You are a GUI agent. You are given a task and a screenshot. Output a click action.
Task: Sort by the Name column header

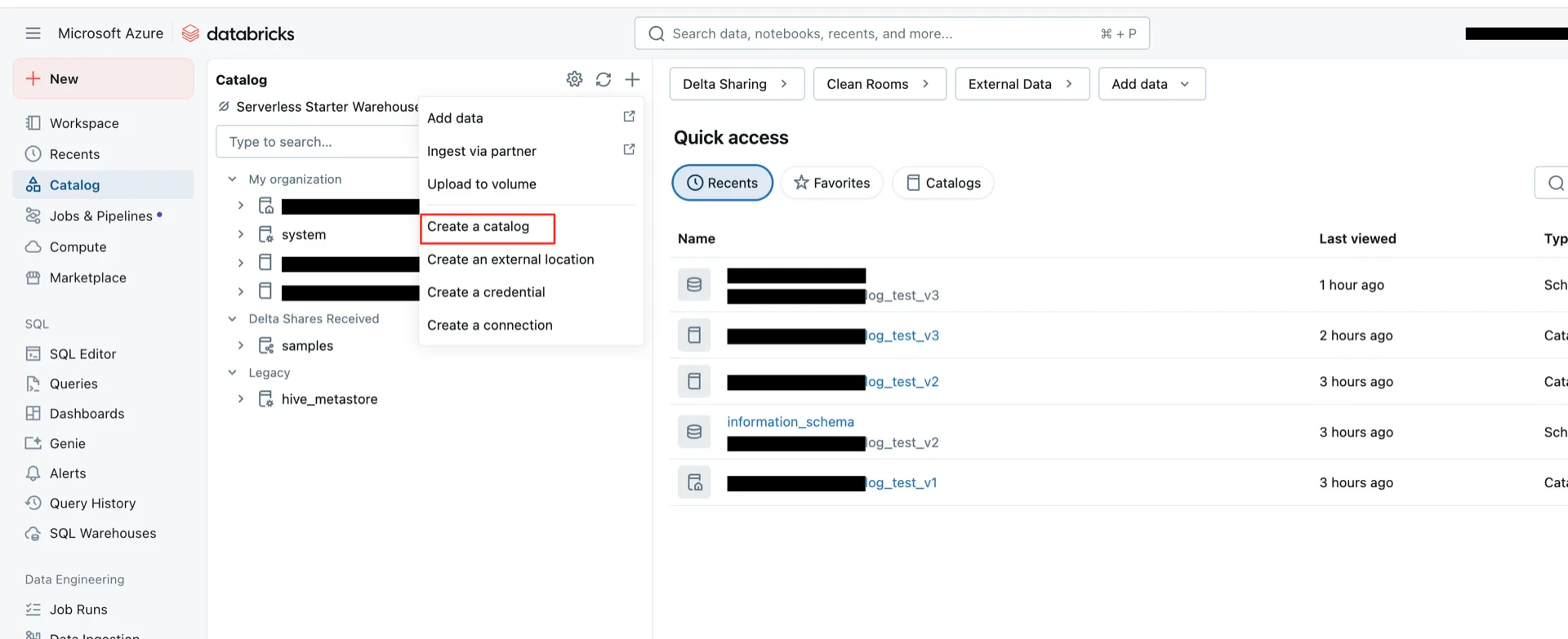tap(697, 238)
